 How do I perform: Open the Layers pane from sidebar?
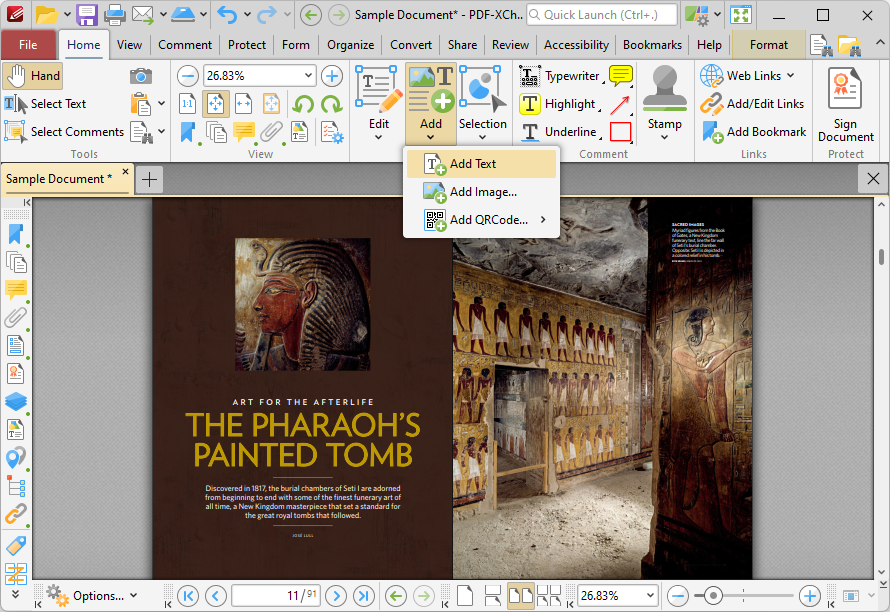coord(15,401)
